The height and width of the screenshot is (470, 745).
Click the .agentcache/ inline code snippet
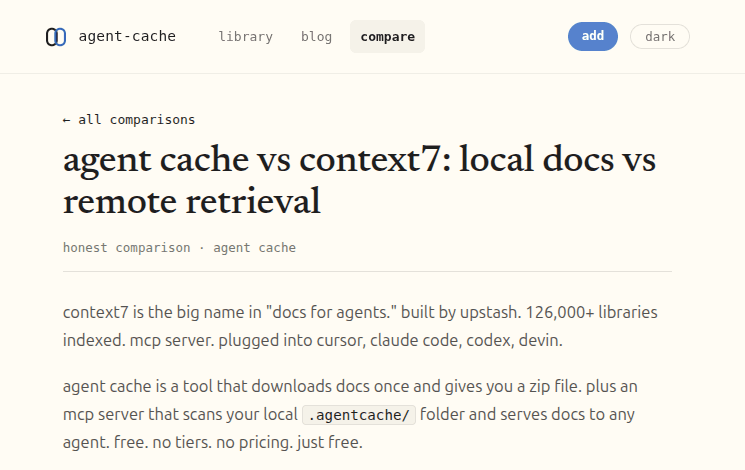[x=359, y=415]
